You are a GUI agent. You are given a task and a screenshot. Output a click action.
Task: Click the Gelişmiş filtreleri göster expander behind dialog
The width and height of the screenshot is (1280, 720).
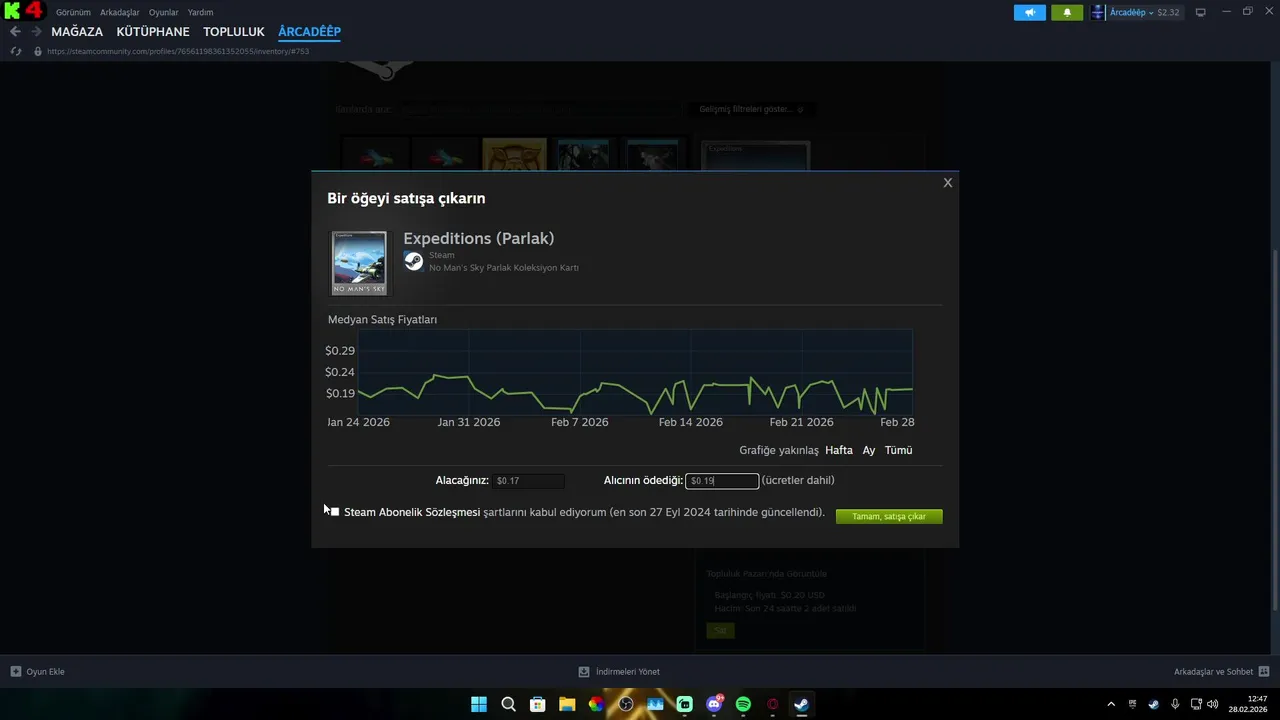coord(751,109)
